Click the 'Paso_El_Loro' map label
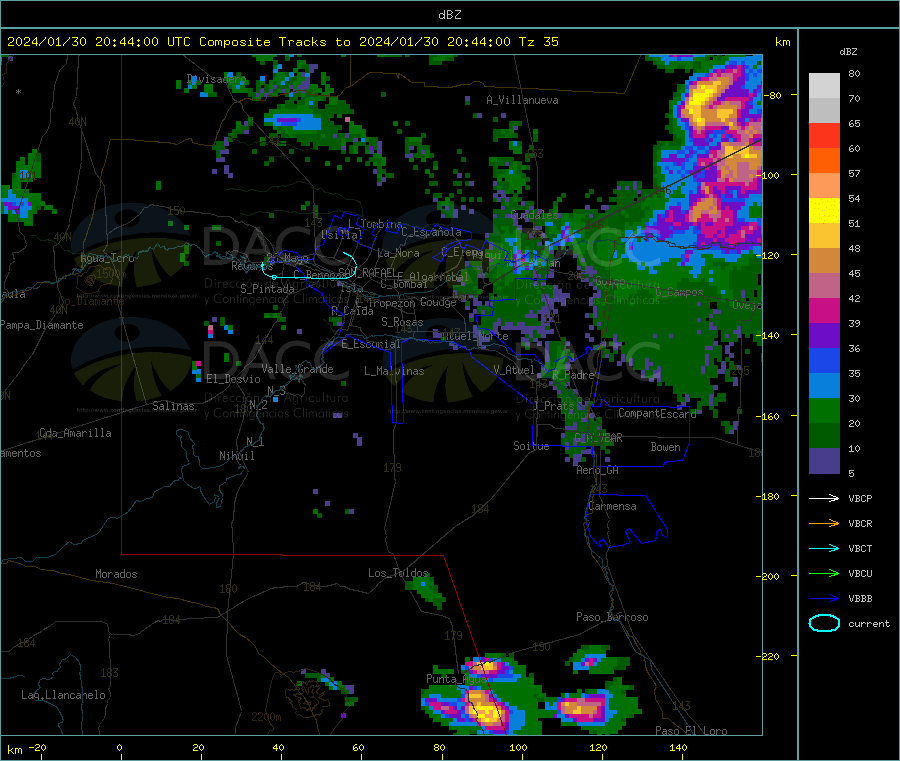This screenshot has width=900, height=761. pyautogui.click(x=691, y=731)
